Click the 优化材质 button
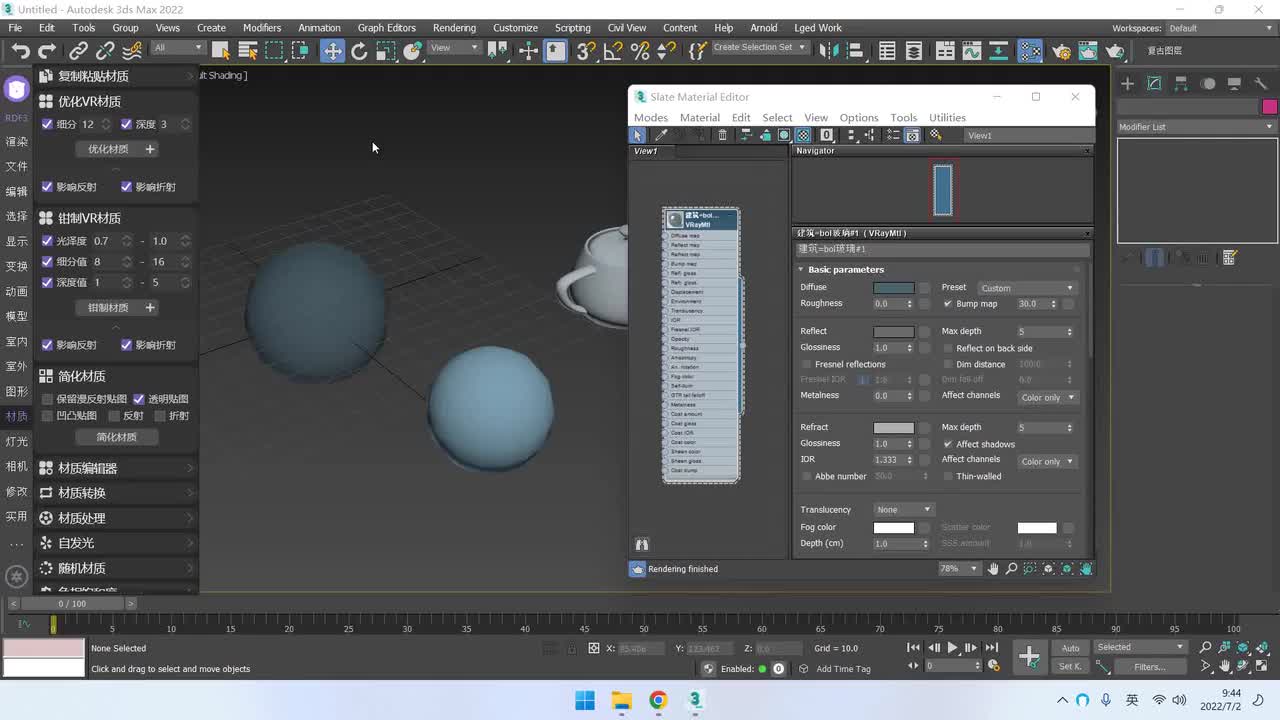The height and width of the screenshot is (720, 1280). point(108,149)
